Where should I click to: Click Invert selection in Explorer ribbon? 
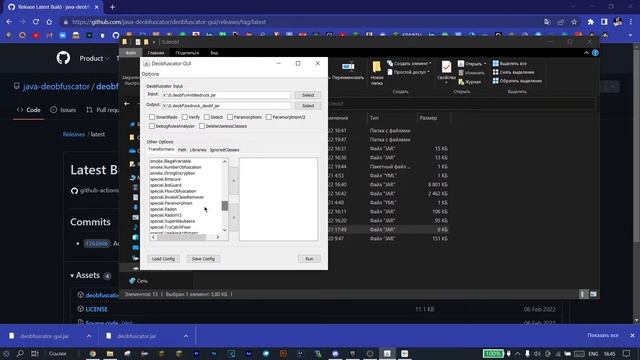click(517, 81)
